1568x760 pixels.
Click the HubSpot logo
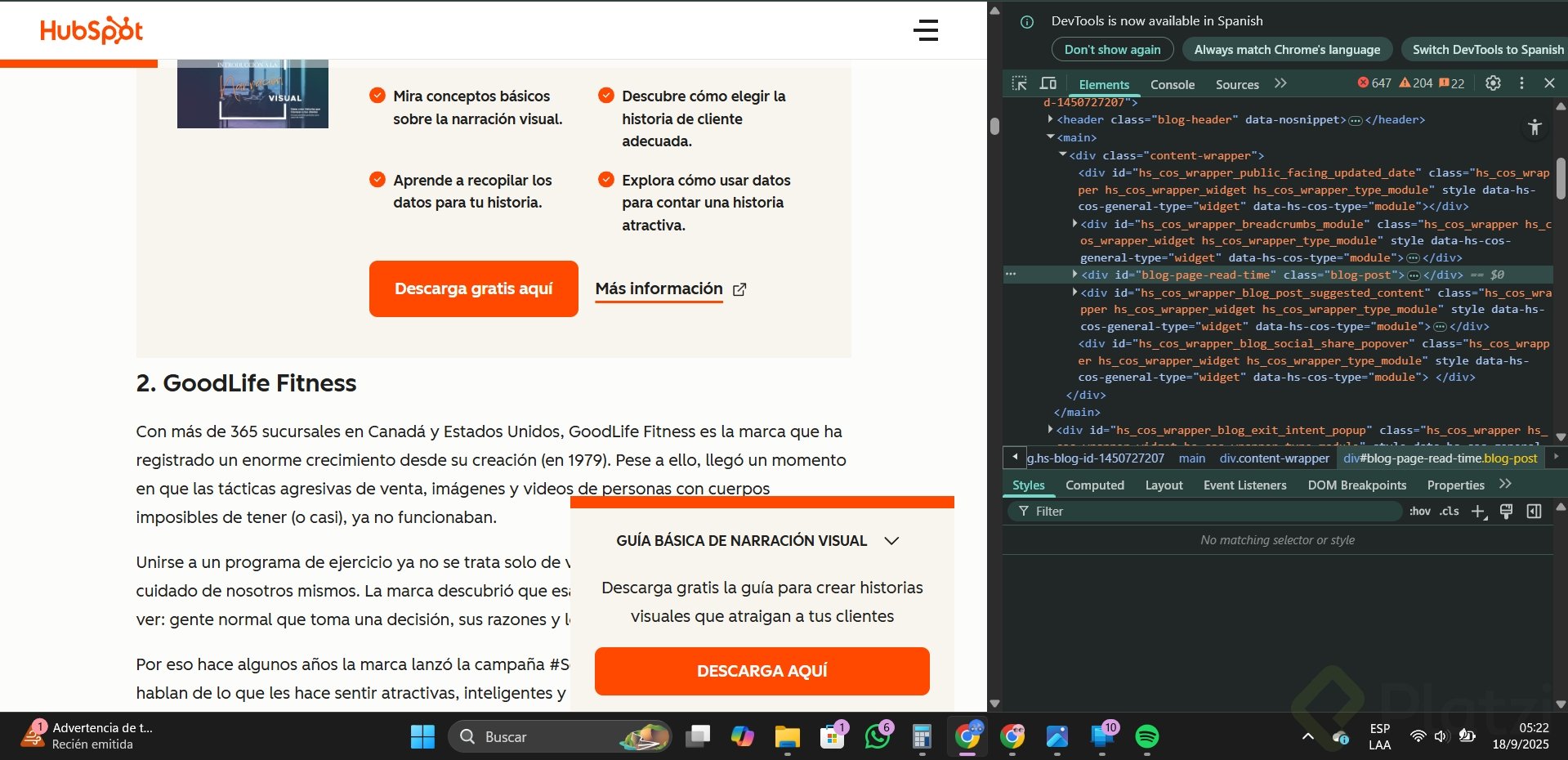tap(92, 31)
